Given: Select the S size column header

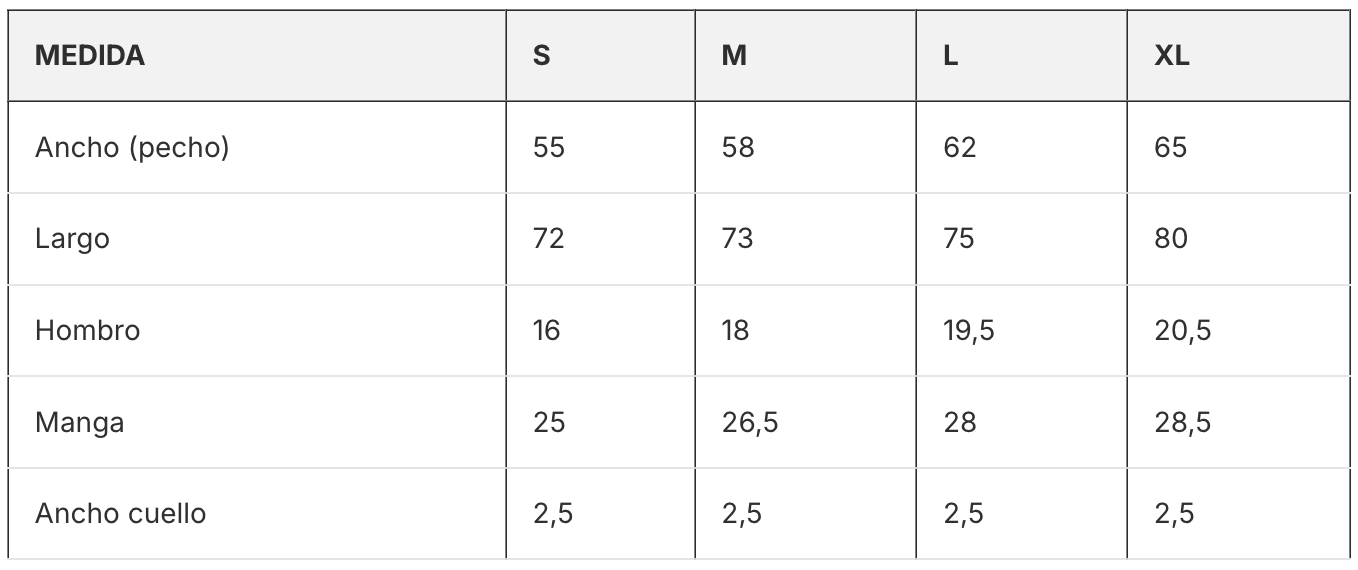Looking at the screenshot, I should click(x=541, y=56).
